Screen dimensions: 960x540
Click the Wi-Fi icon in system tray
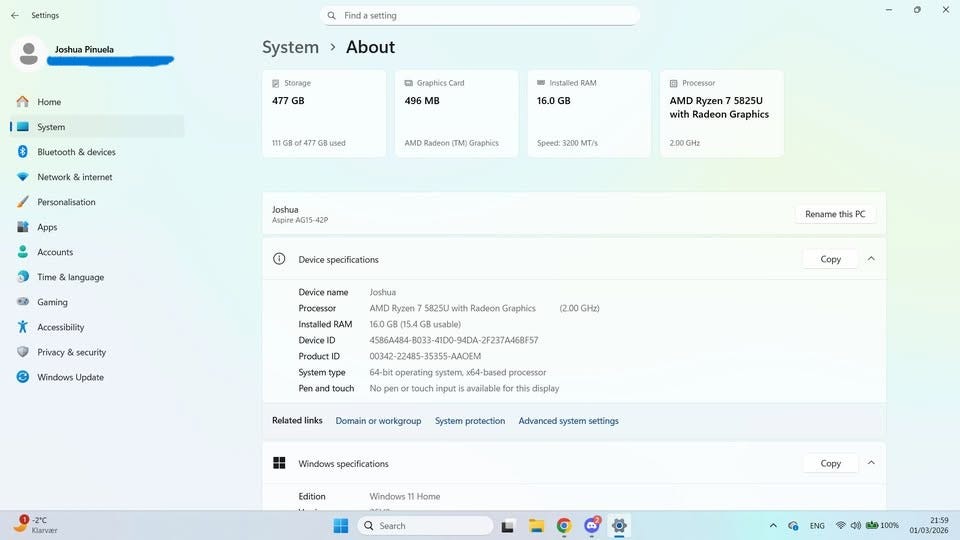tap(841, 525)
